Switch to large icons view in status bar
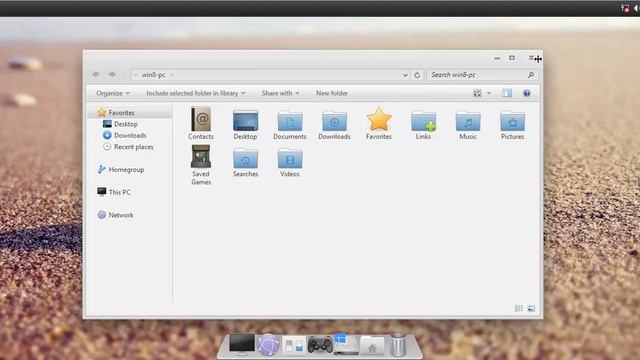Viewport: 640px width, 360px height. point(531,309)
